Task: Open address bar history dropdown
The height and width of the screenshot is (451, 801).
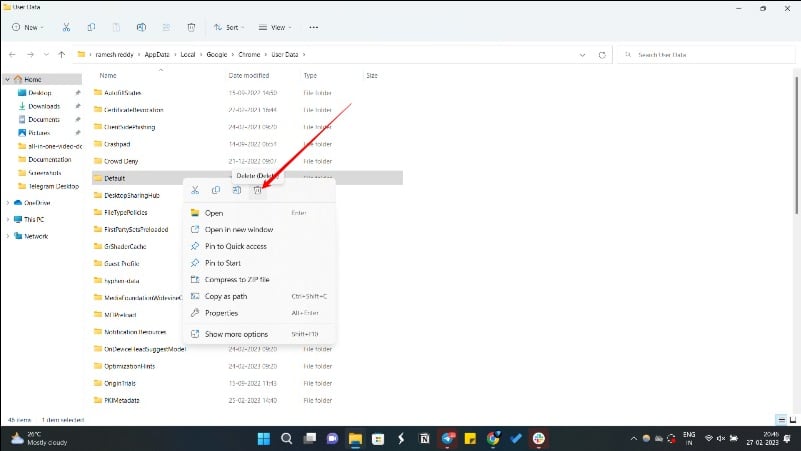Action: coord(582,55)
